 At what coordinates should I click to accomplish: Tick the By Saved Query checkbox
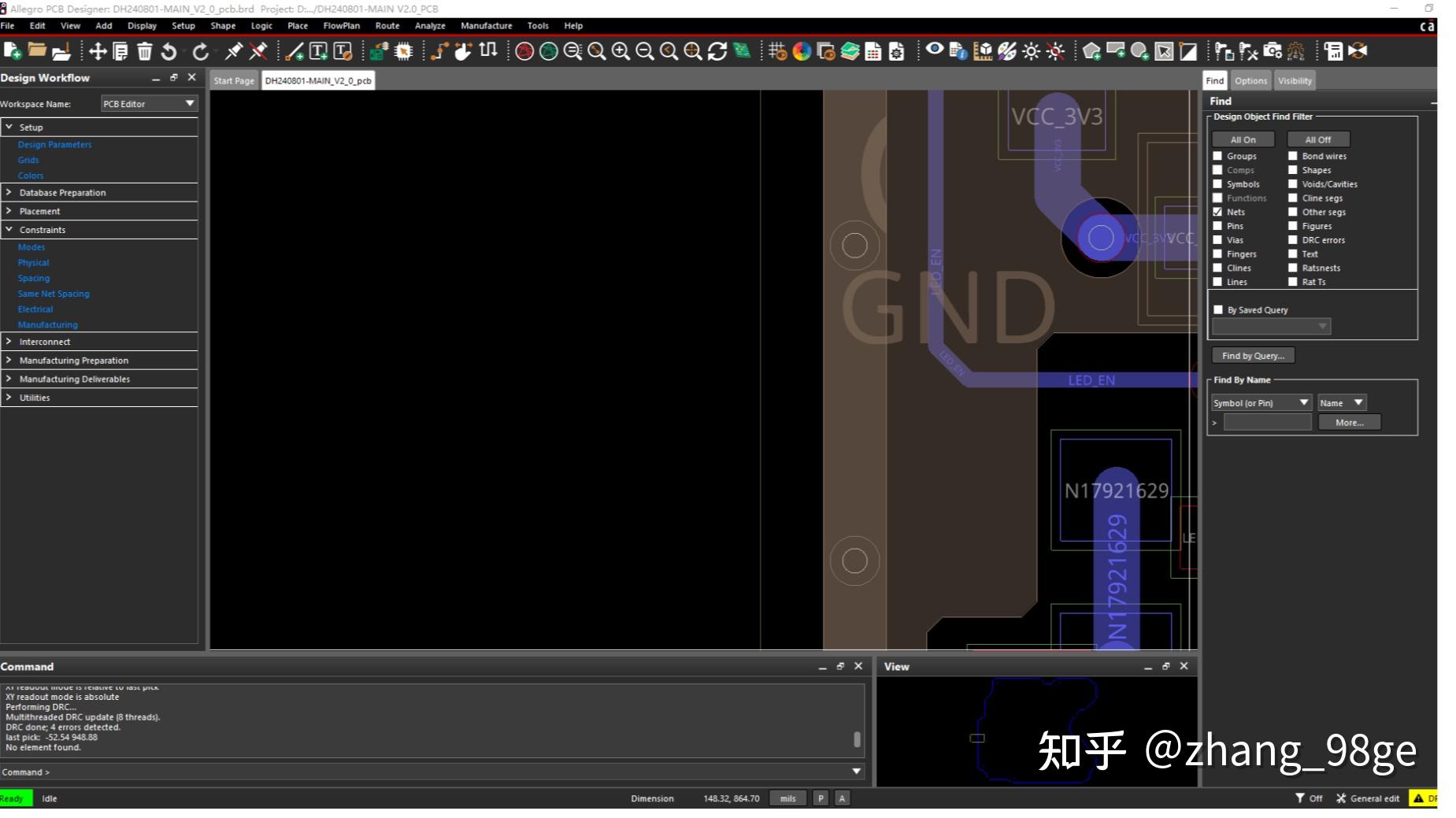(x=1218, y=309)
